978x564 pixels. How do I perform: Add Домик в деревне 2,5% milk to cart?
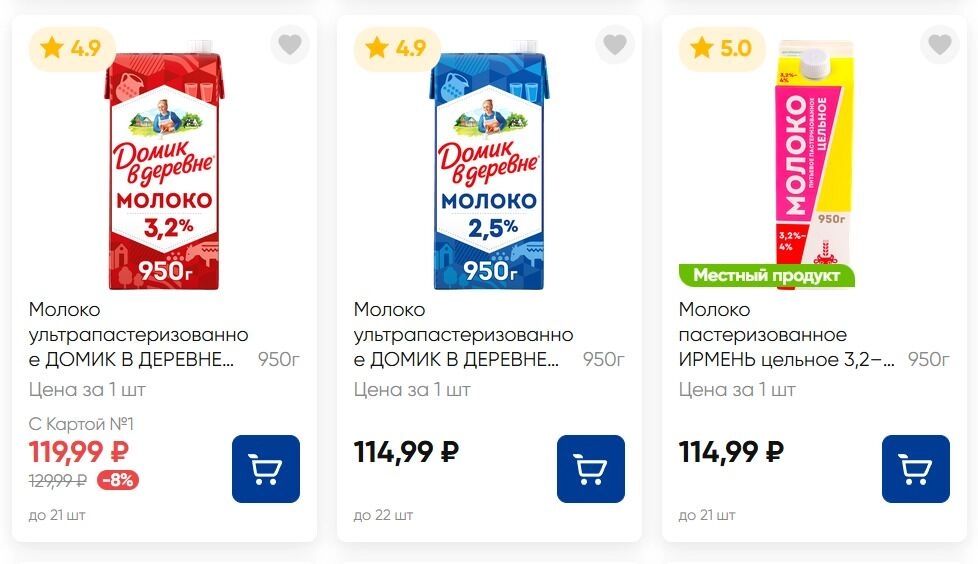(x=590, y=468)
